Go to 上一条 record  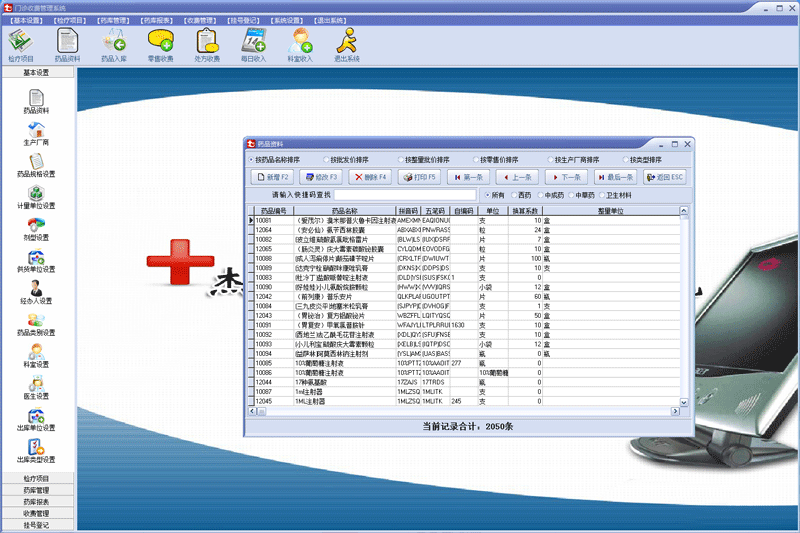pyautogui.click(x=517, y=177)
